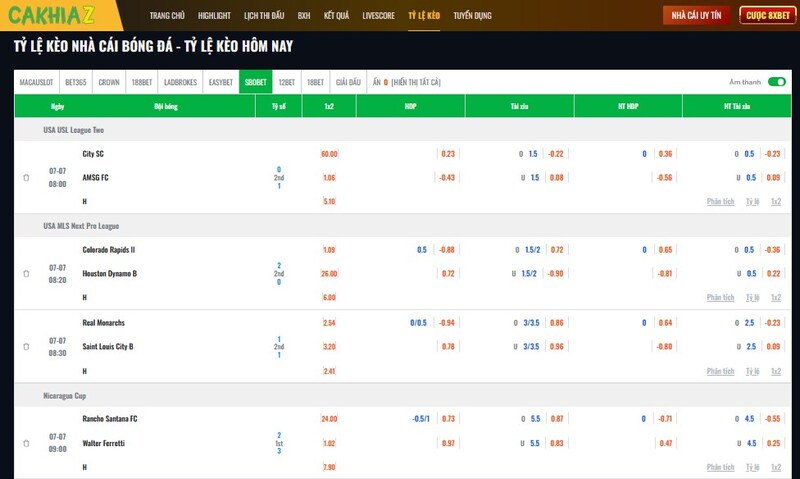Open 1x2 link for Real Monarchs match
This screenshot has height=479, width=800.
776,371
